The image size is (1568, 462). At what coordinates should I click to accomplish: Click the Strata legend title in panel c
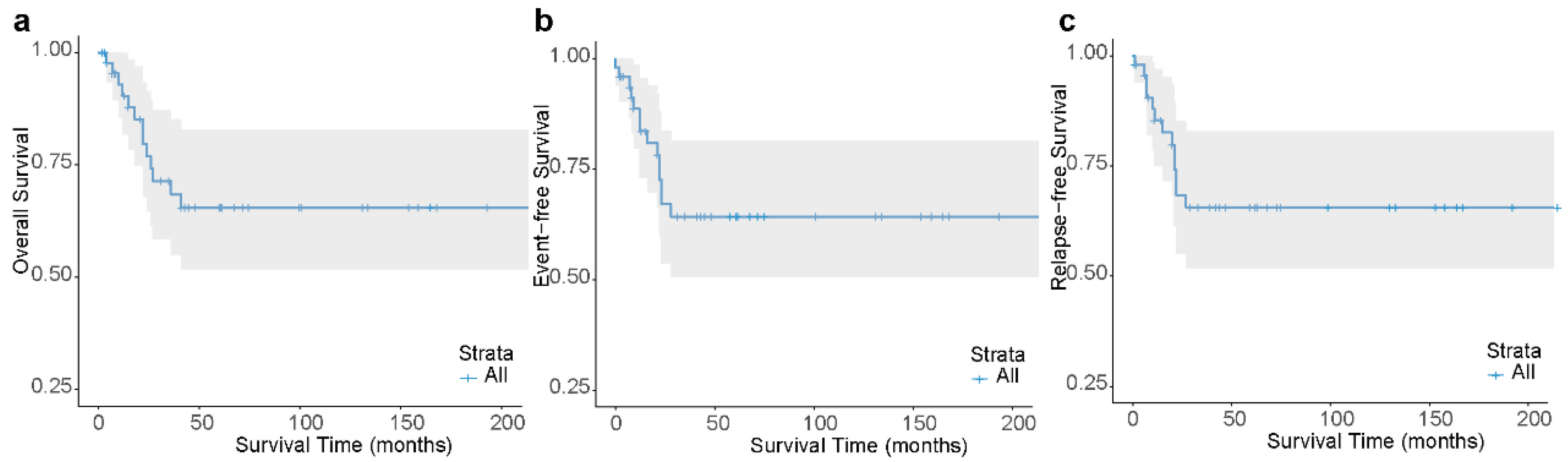1513,351
